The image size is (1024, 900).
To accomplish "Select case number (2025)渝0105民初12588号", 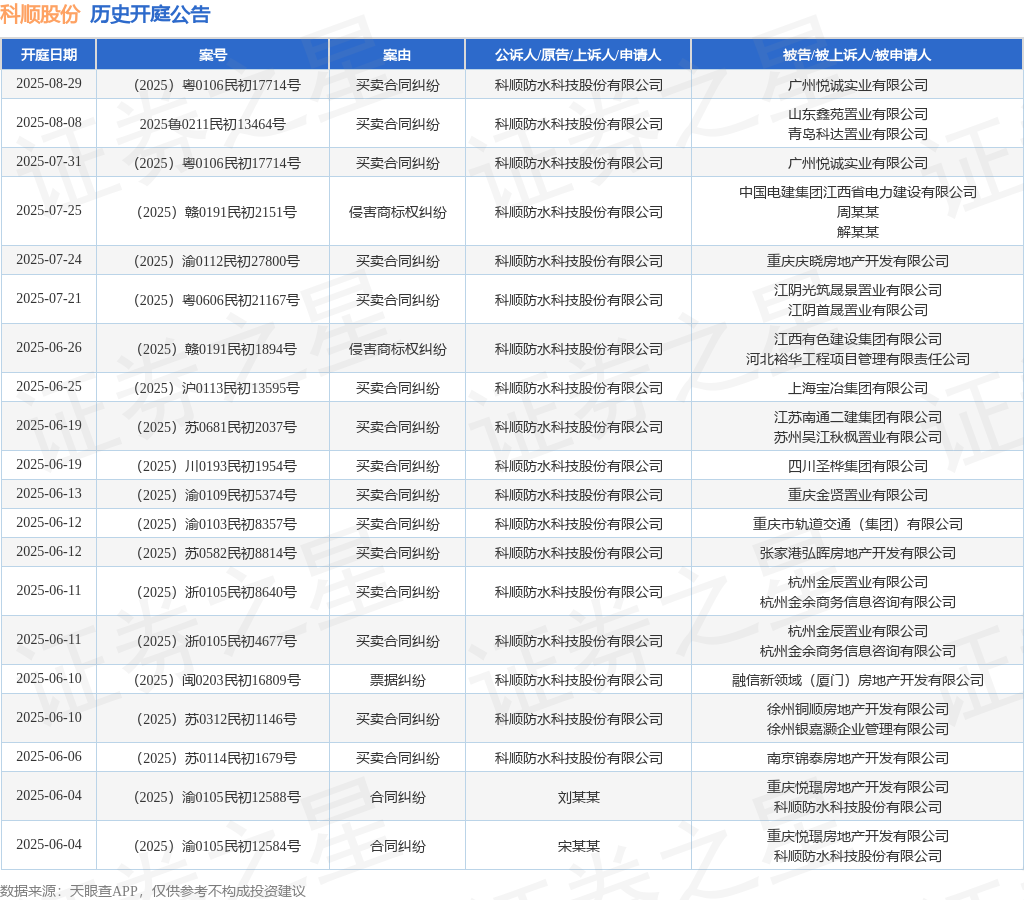I will pyautogui.click(x=216, y=797).
